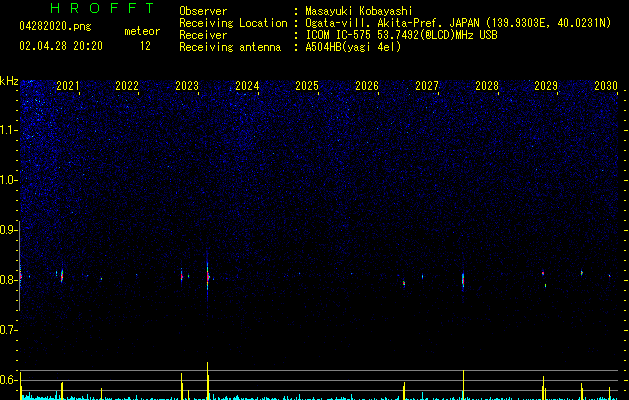Click the HROFFT title text
The width and height of the screenshot is (629, 400).
click(x=103, y=8)
